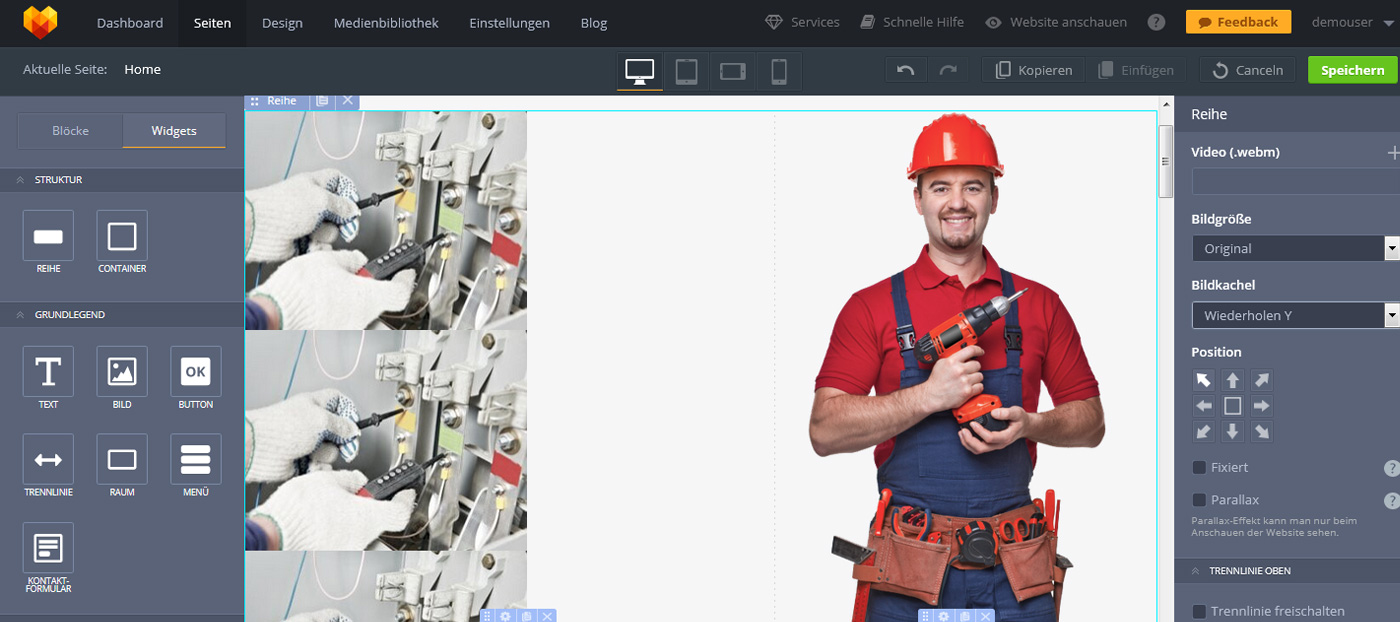The width and height of the screenshot is (1400, 622).
Task: Open the Bildgröße Original dropdown
Action: click(1294, 248)
